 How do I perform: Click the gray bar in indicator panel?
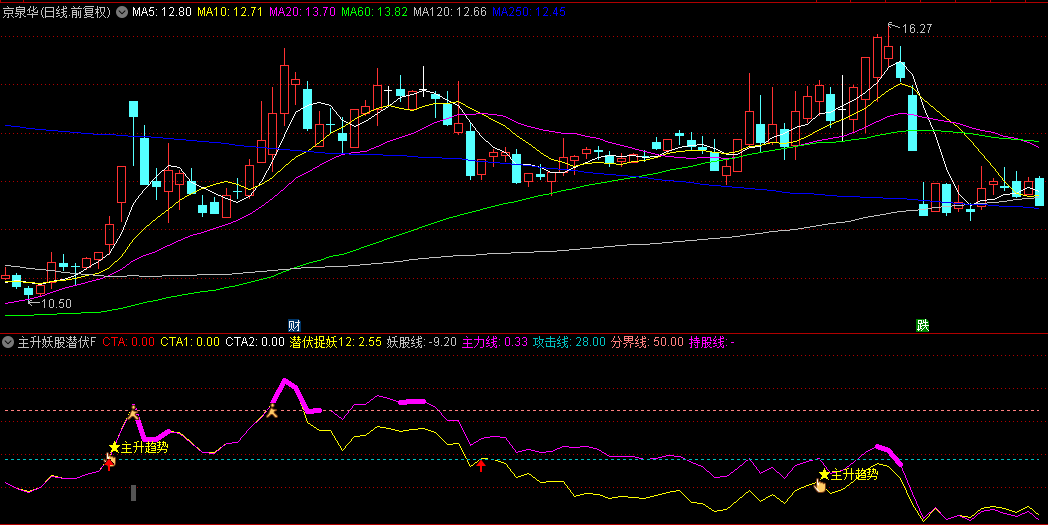(134, 493)
